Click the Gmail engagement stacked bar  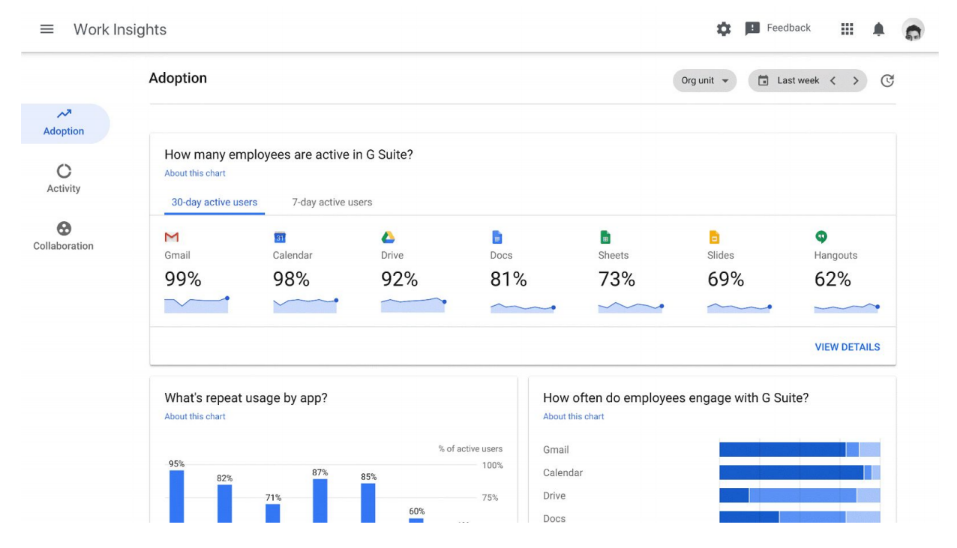(800, 450)
